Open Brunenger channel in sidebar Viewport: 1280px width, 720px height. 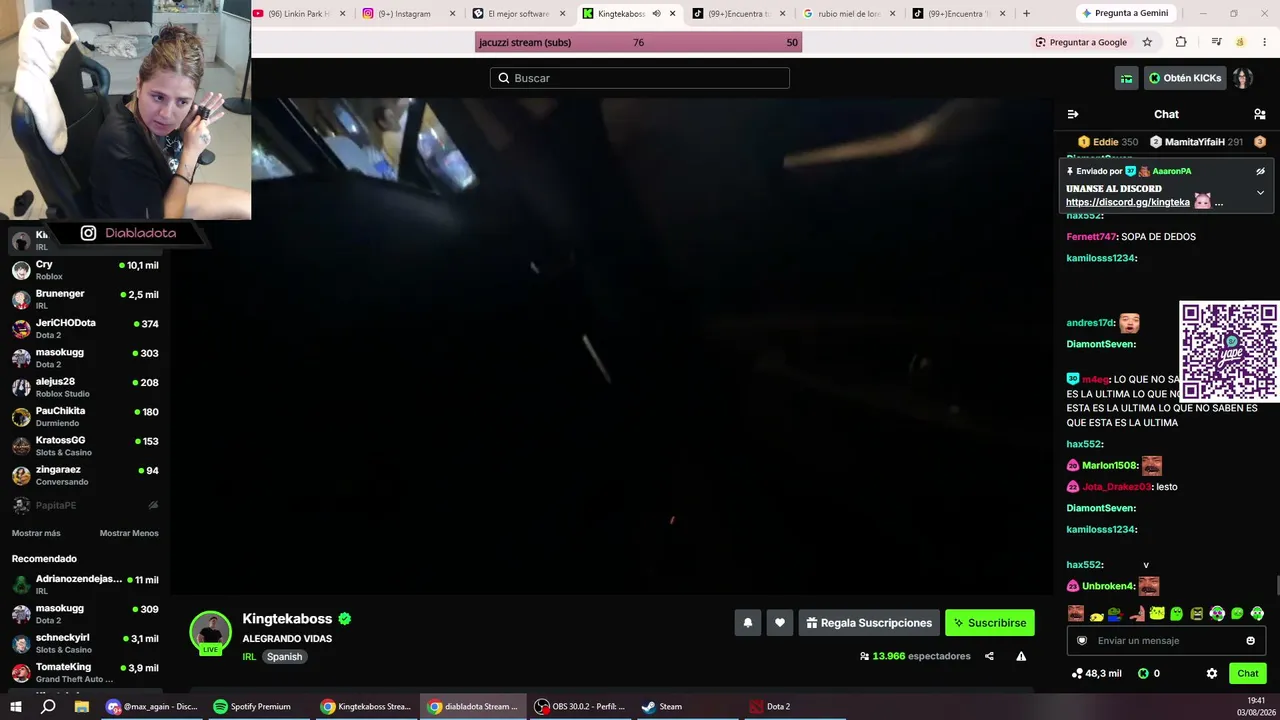85,299
